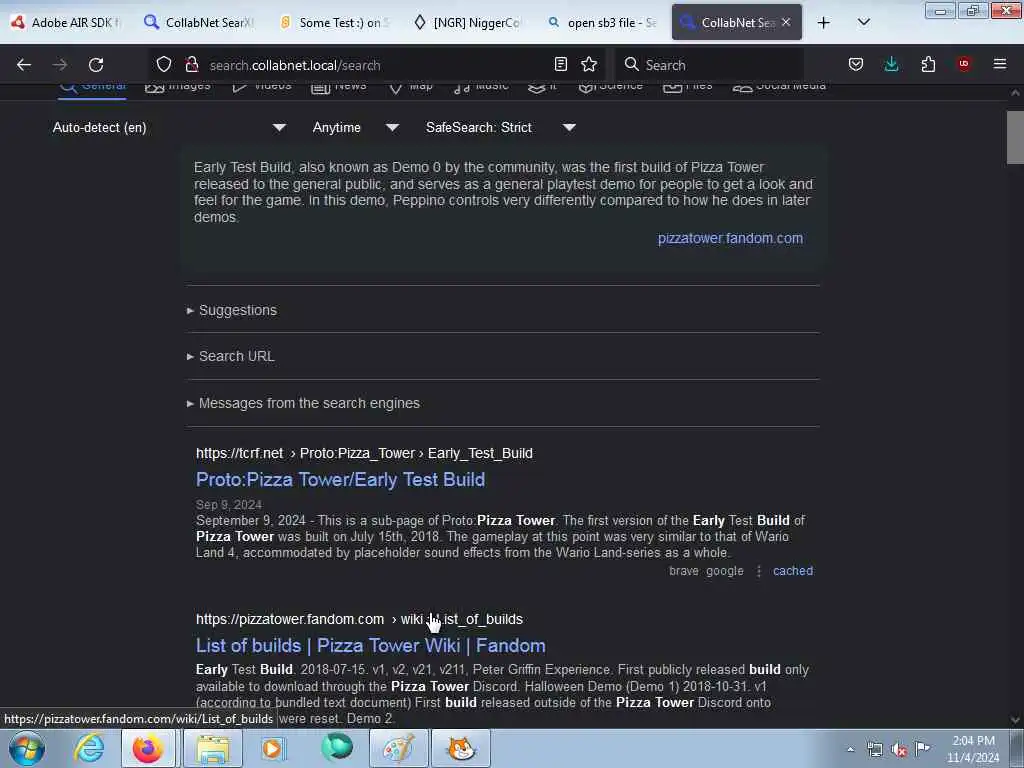
Task: Open List of builds Pizza Tower Wiki result
Action: [x=370, y=645]
